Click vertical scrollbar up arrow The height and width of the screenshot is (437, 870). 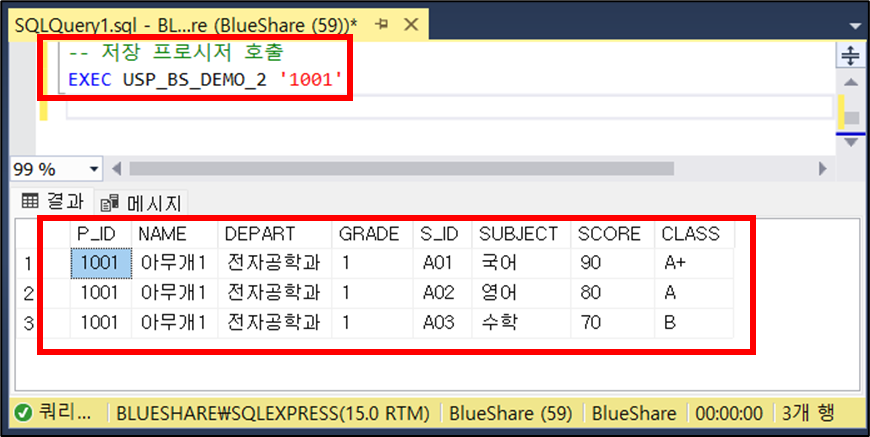[850, 83]
